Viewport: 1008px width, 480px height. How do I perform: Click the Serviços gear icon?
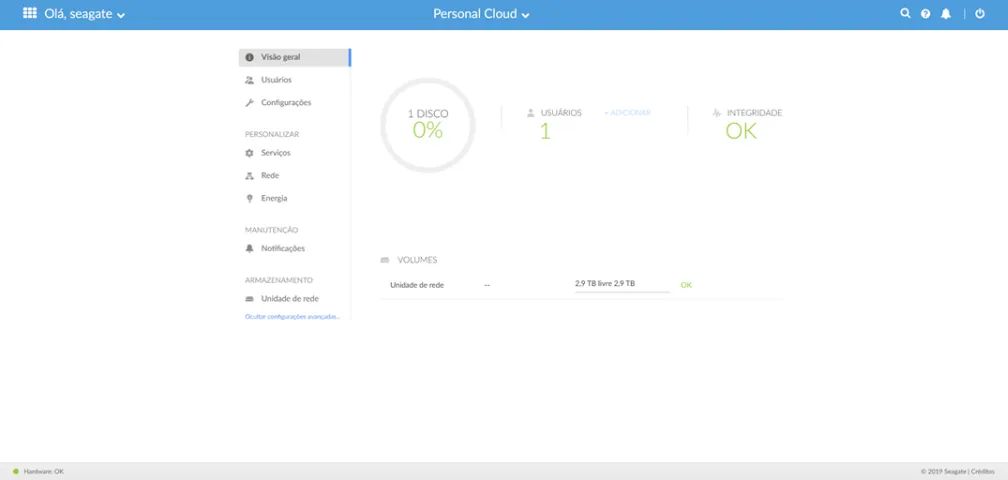point(250,153)
